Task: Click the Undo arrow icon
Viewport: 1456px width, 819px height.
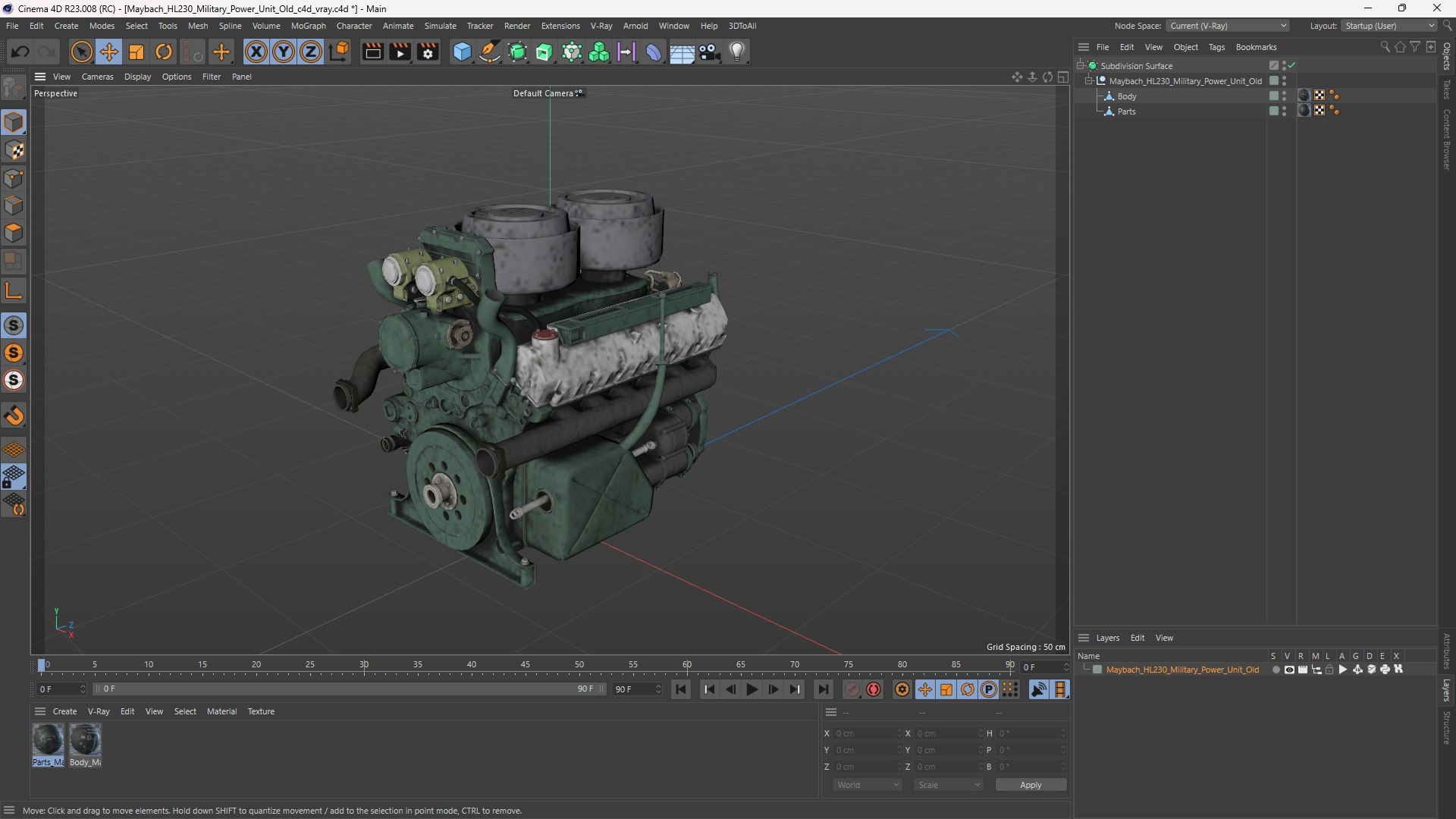Action: [x=20, y=52]
